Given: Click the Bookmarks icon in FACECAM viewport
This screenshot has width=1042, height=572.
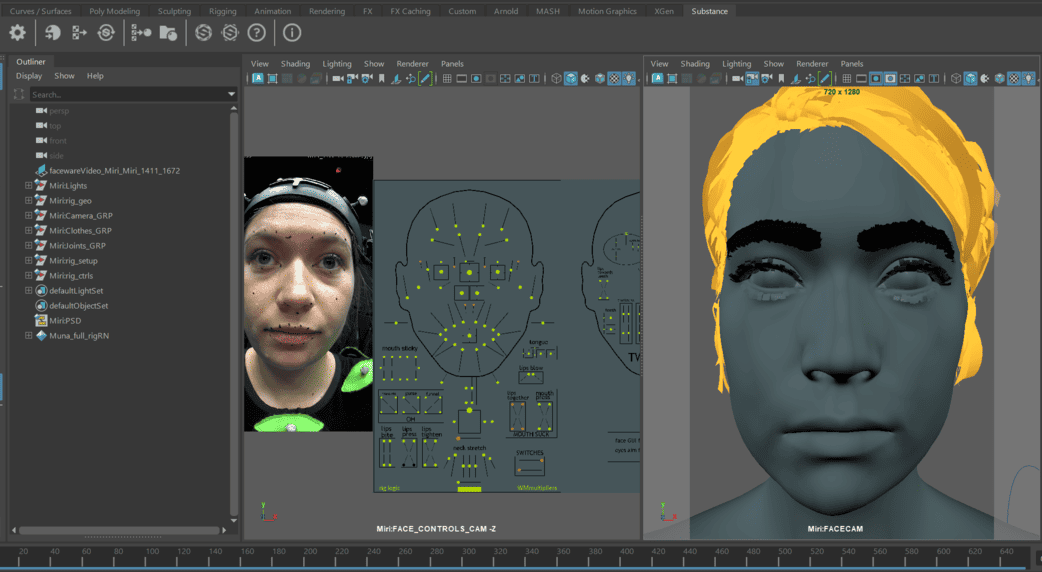Looking at the screenshot, I should pyautogui.click(x=781, y=78).
